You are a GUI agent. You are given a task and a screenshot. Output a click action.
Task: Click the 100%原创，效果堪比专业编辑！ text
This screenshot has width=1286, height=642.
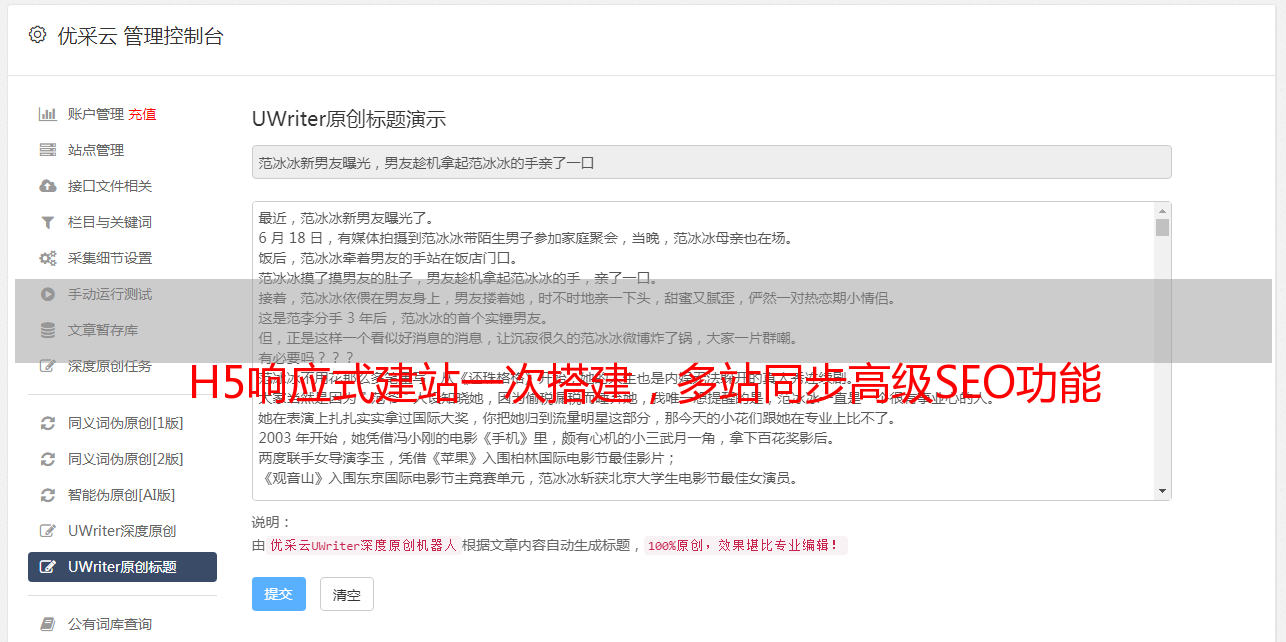tap(745, 546)
